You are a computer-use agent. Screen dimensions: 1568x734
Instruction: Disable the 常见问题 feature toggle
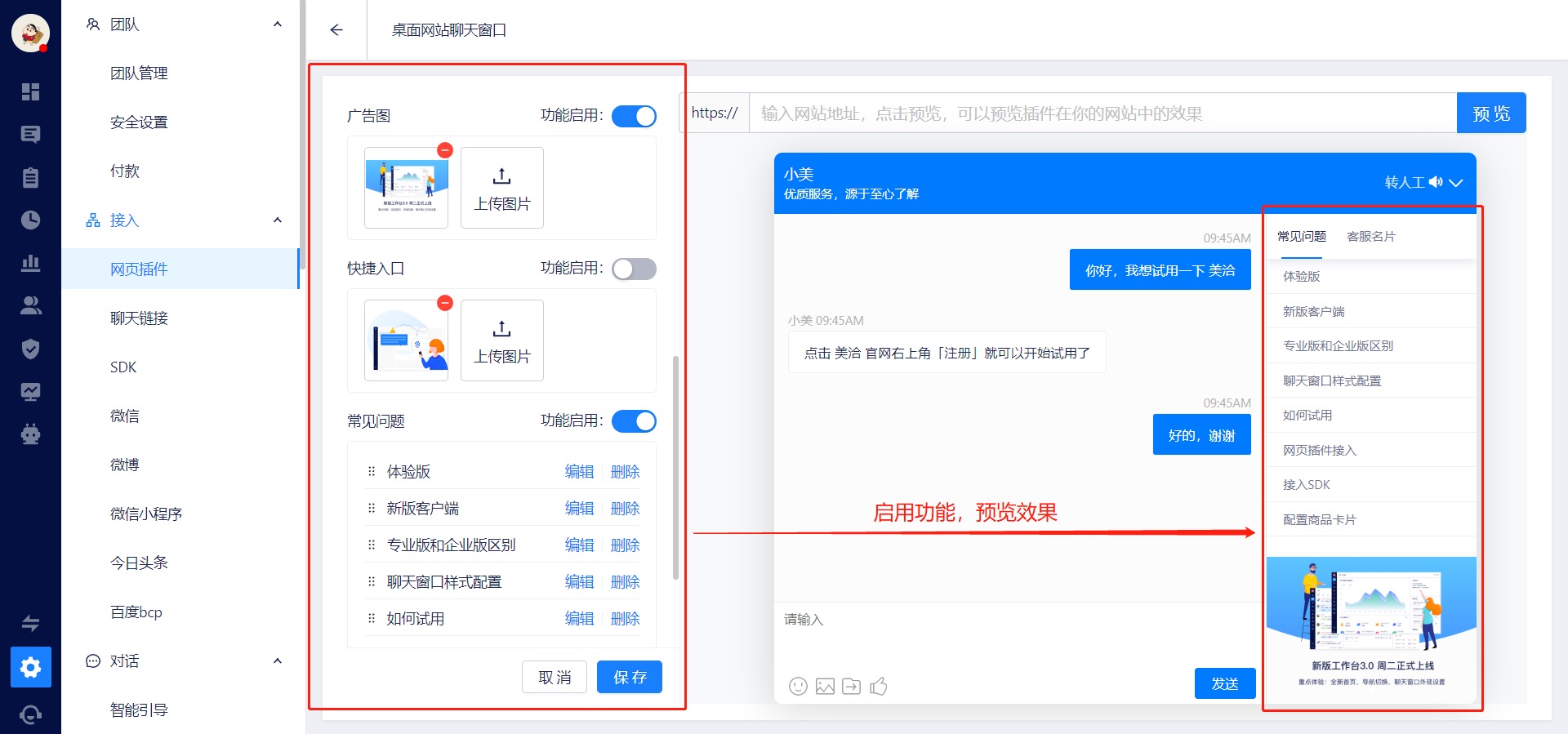coord(634,421)
